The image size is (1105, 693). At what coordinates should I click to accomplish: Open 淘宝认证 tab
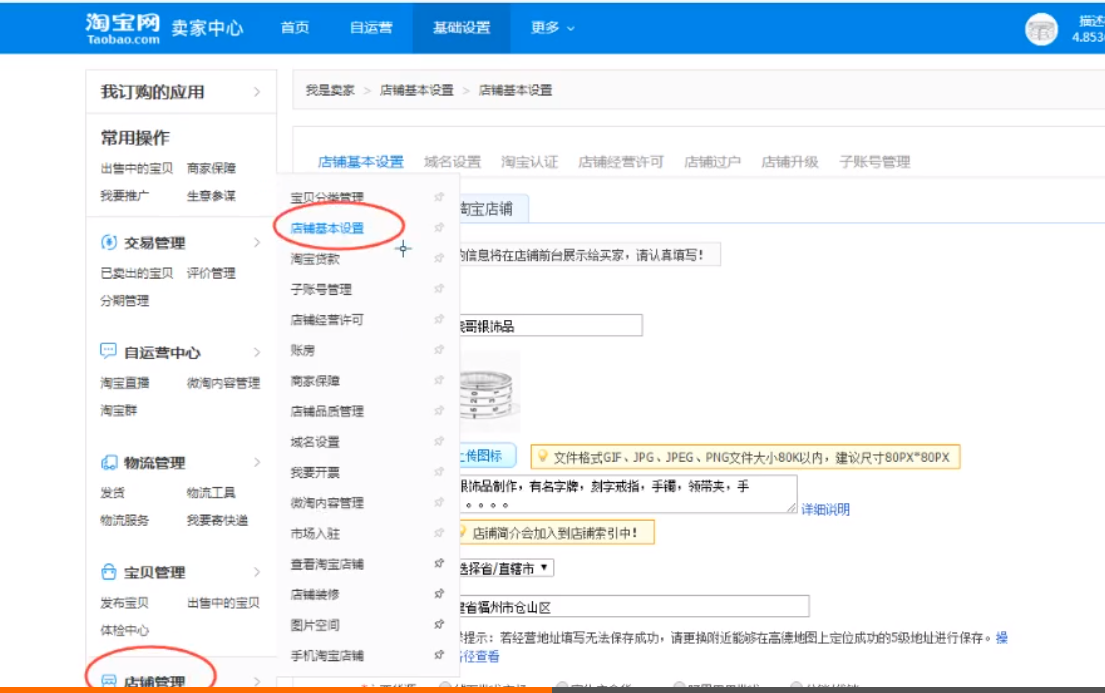pos(529,162)
